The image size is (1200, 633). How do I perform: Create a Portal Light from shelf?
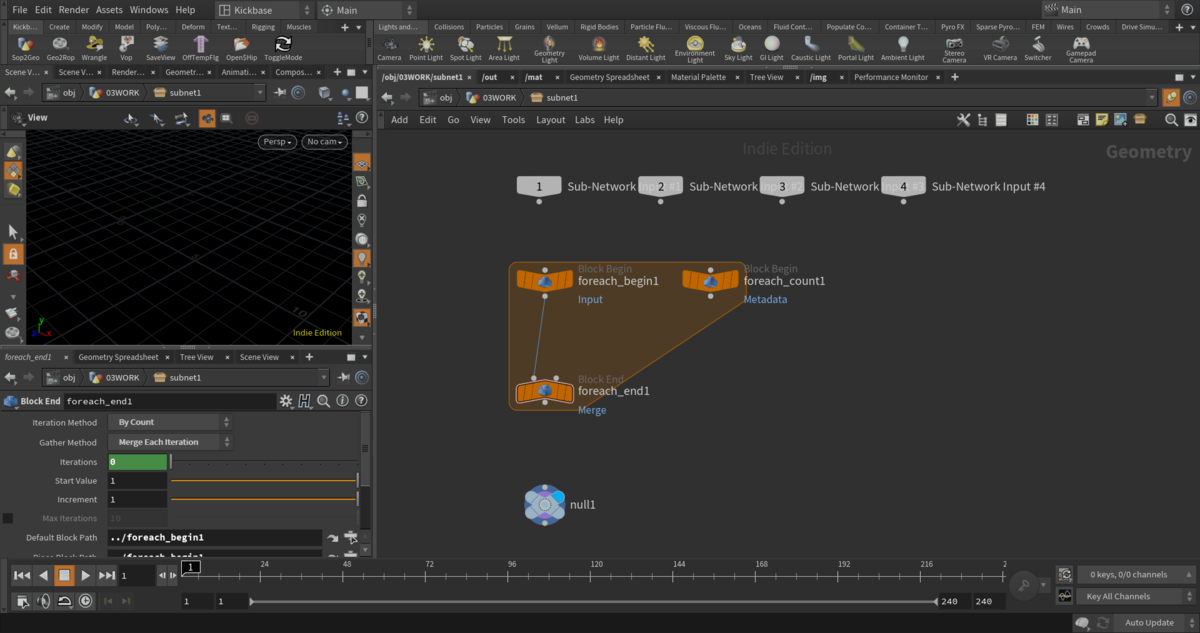pyautogui.click(x=855, y=49)
